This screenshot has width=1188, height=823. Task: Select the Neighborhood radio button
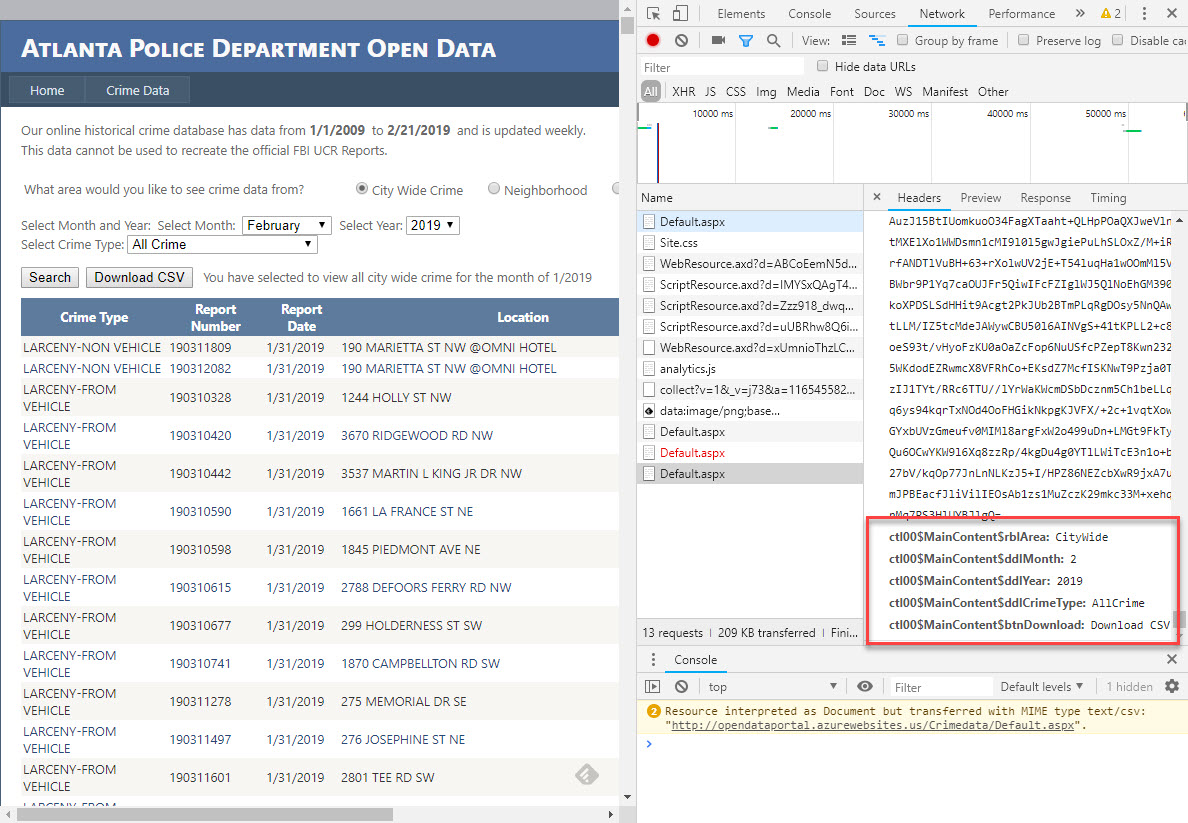click(x=494, y=189)
